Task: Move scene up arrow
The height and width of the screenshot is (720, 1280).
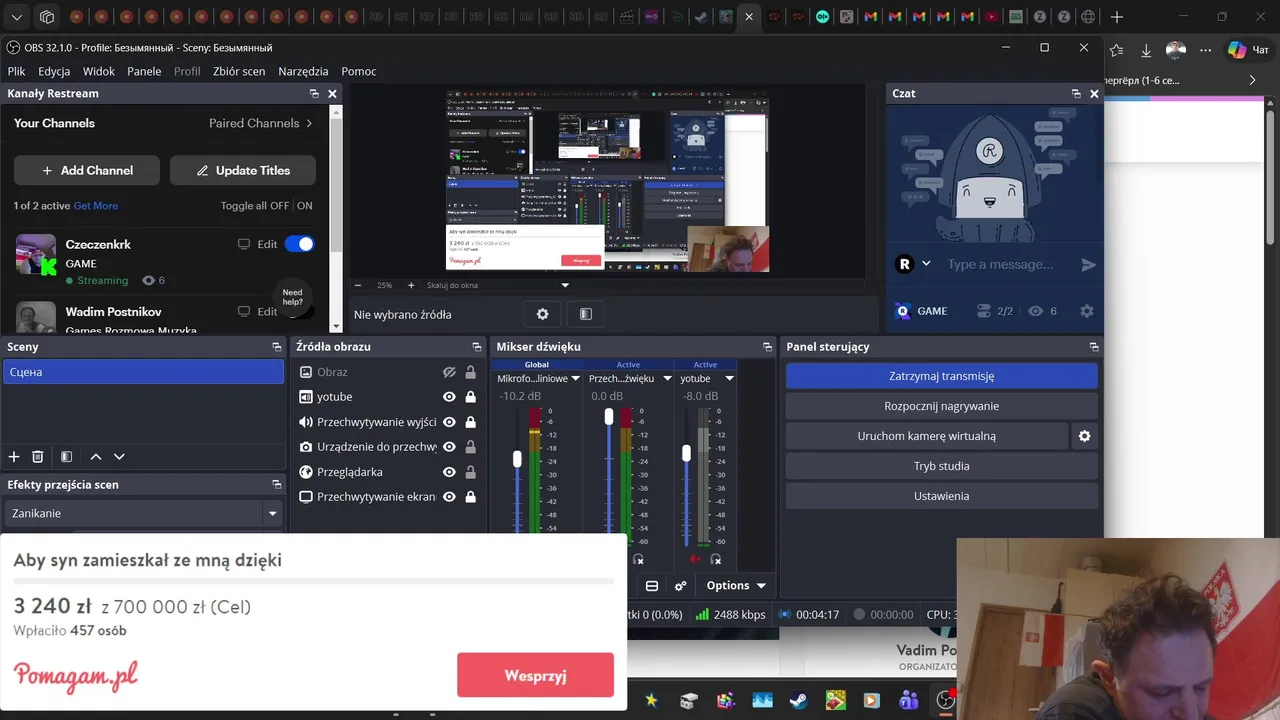Action: [96, 457]
